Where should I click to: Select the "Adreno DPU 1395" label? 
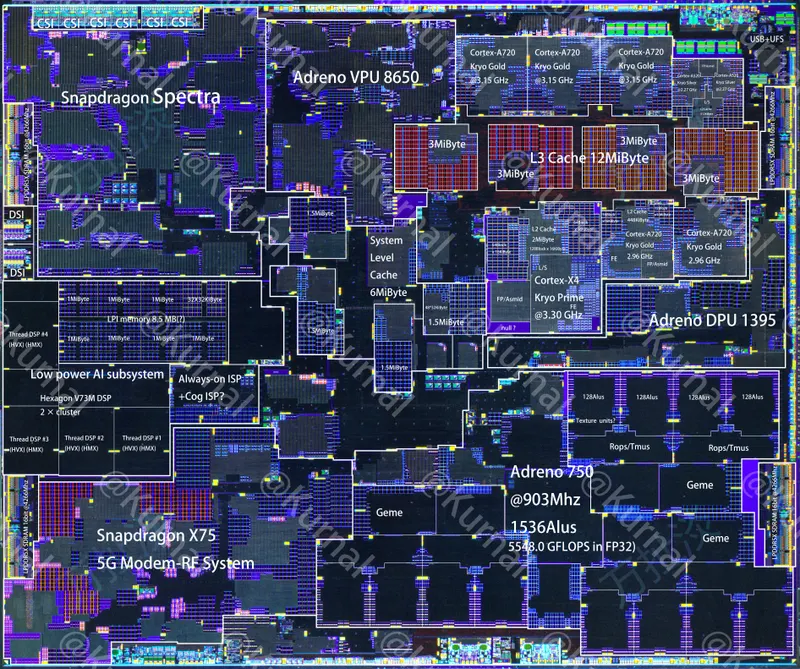click(x=712, y=320)
